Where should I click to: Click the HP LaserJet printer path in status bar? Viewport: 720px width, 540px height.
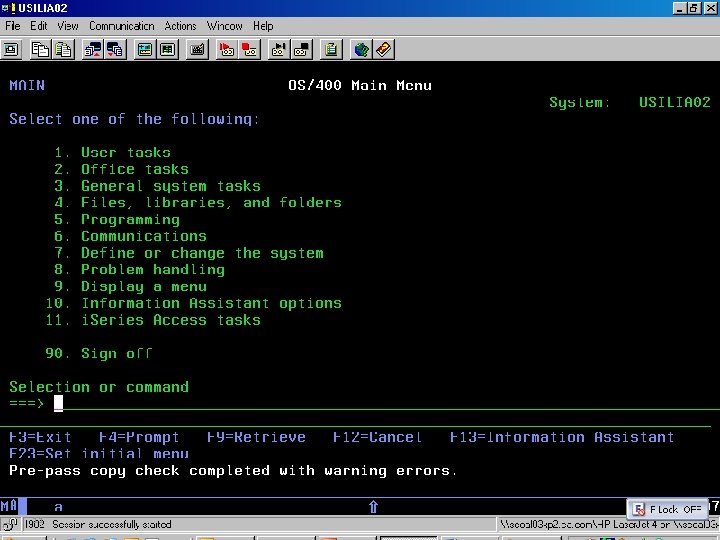tap(609, 524)
